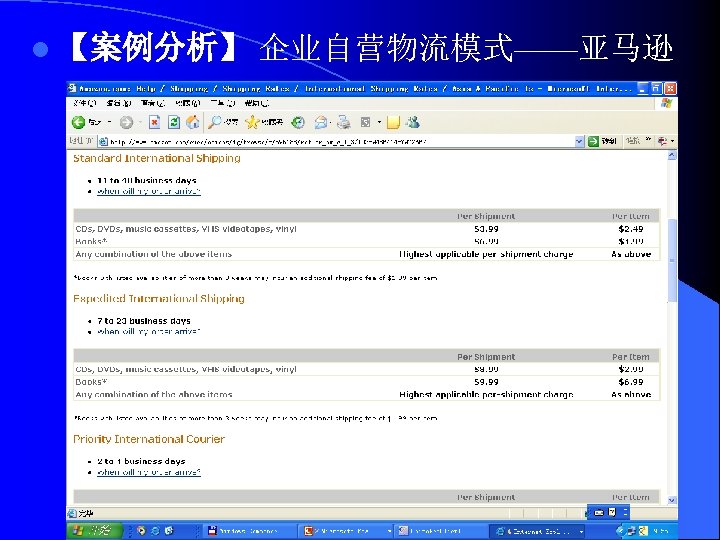720x540 pixels.
Task: Click the web page scrollbar up arrow
Action: [x=672, y=156]
